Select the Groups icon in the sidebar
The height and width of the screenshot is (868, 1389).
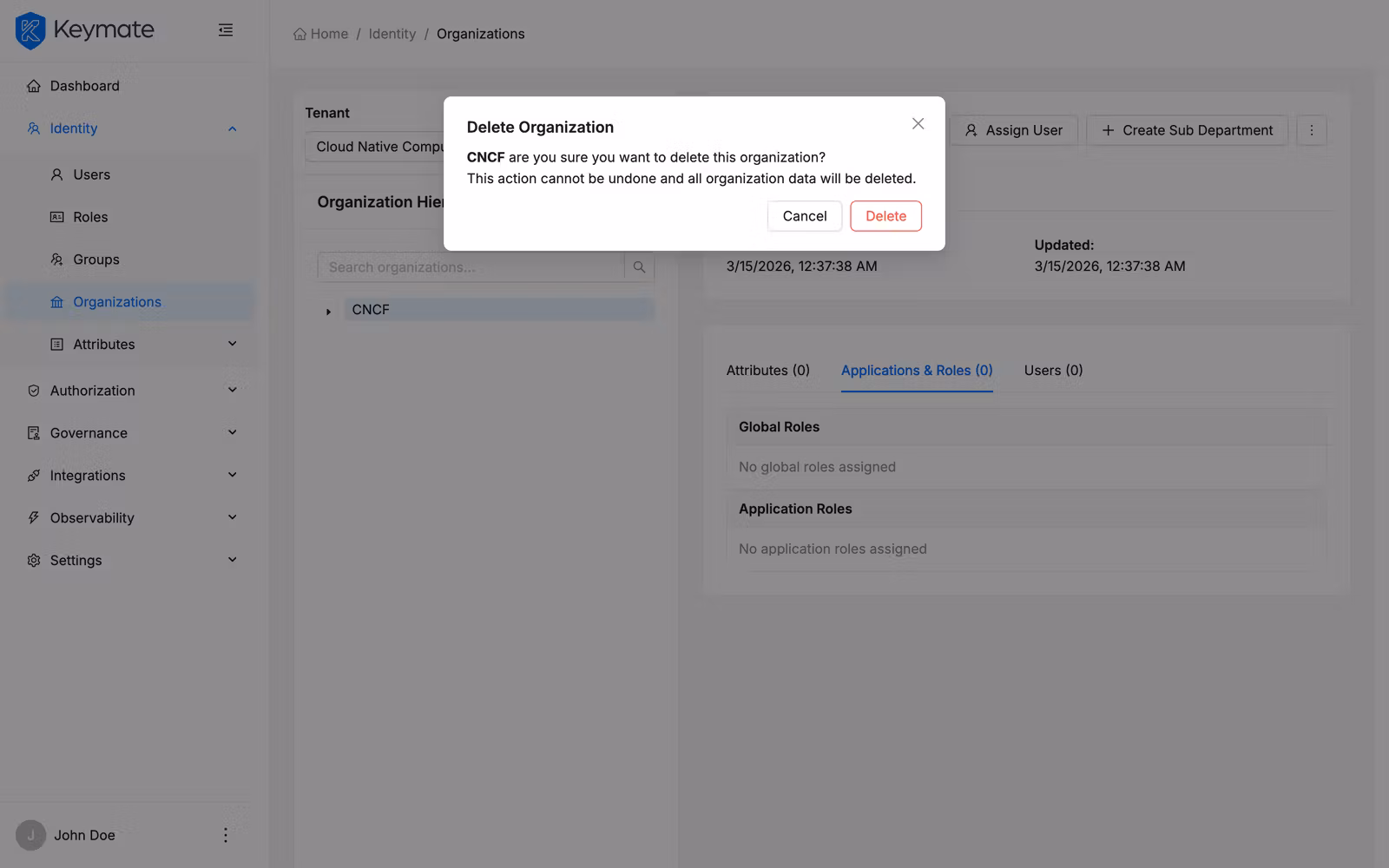point(56,259)
